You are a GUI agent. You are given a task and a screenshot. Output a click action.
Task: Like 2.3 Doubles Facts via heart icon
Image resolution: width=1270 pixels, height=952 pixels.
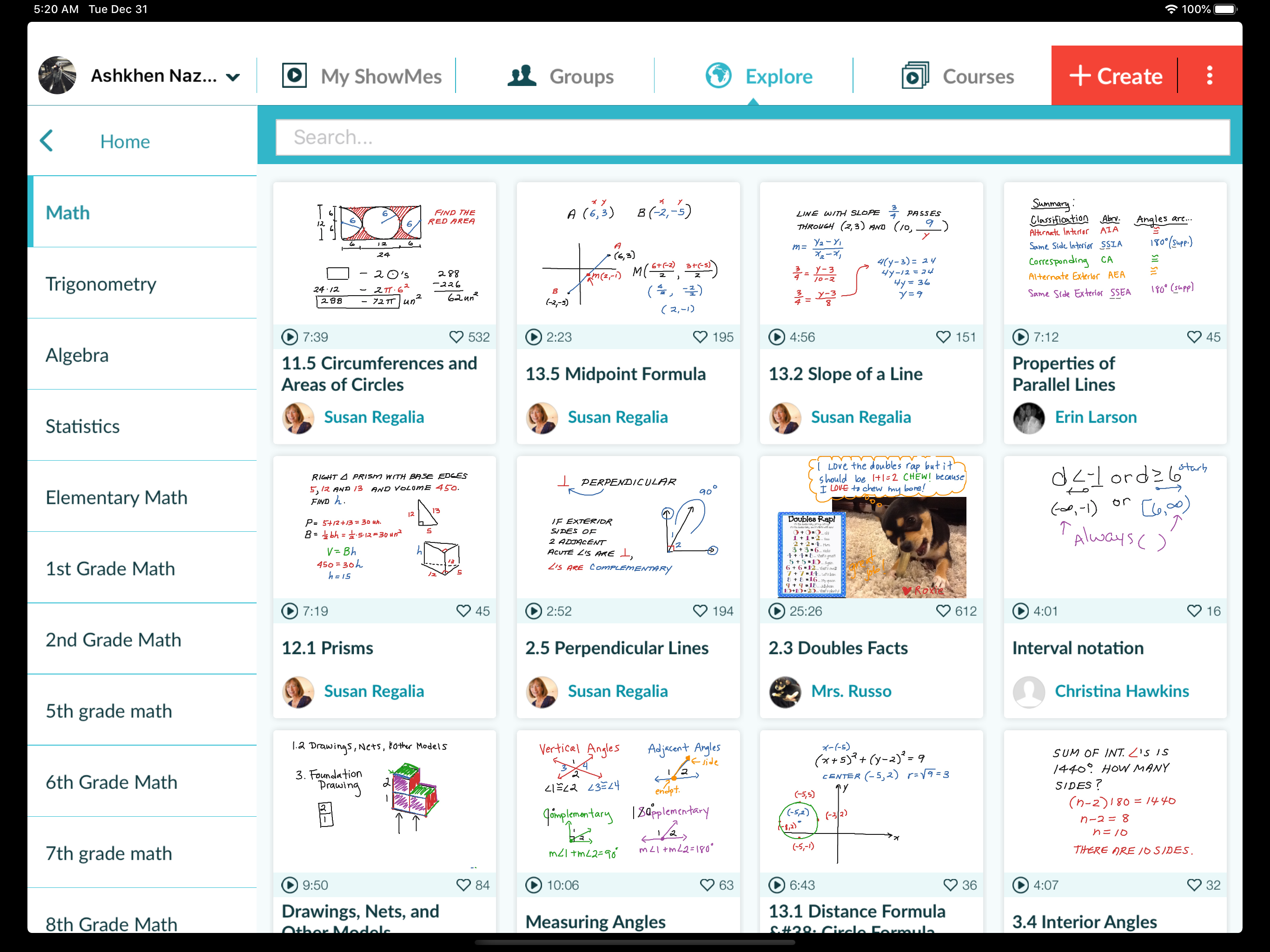tap(943, 611)
